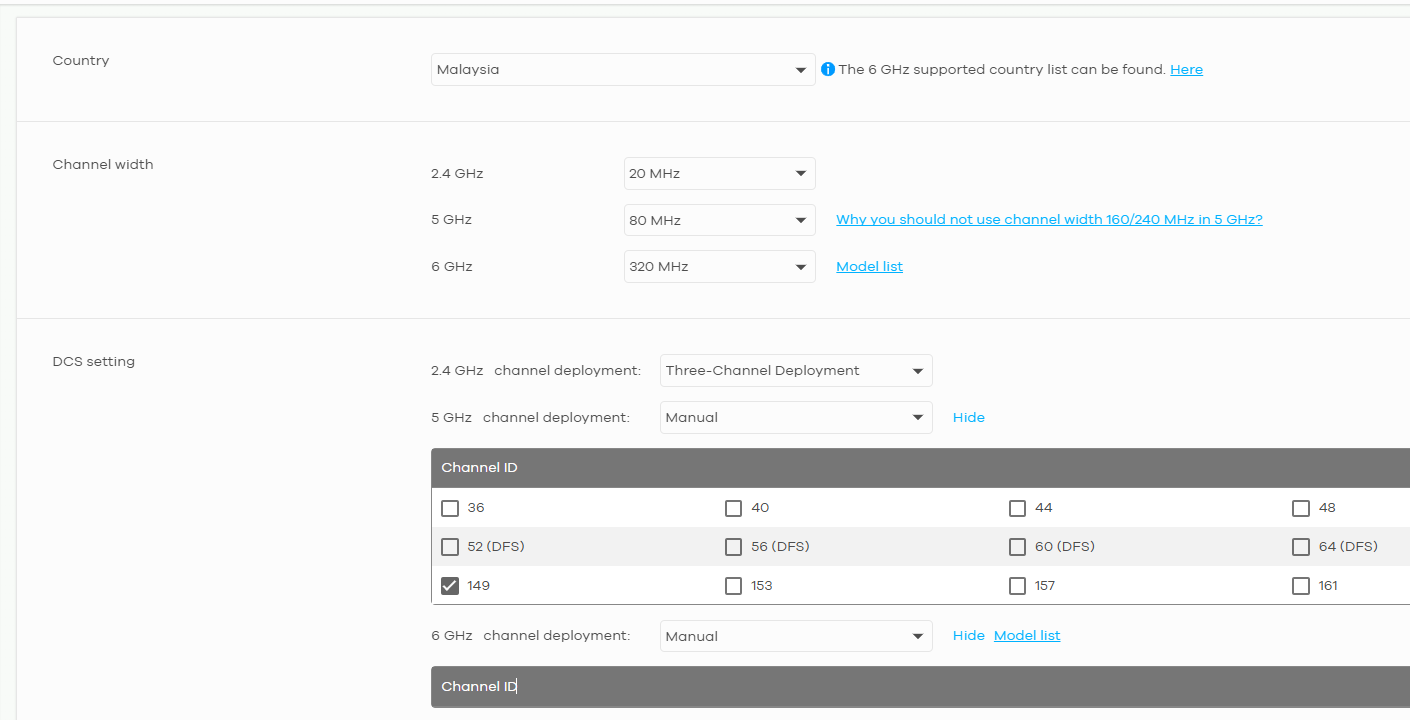The height and width of the screenshot is (720, 1410).
Task: Hide the 5 GHz channel ID list
Action: 968,417
